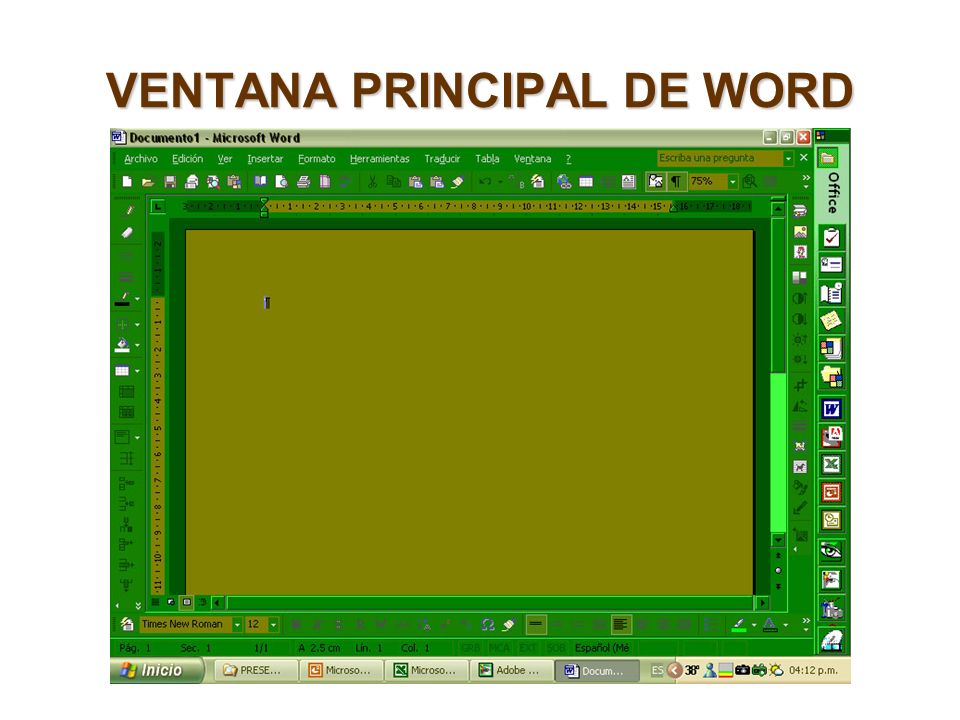Open the Undo history dropdown arrow
This screenshot has height=720, width=960.
pyautogui.click(x=500, y=182)
